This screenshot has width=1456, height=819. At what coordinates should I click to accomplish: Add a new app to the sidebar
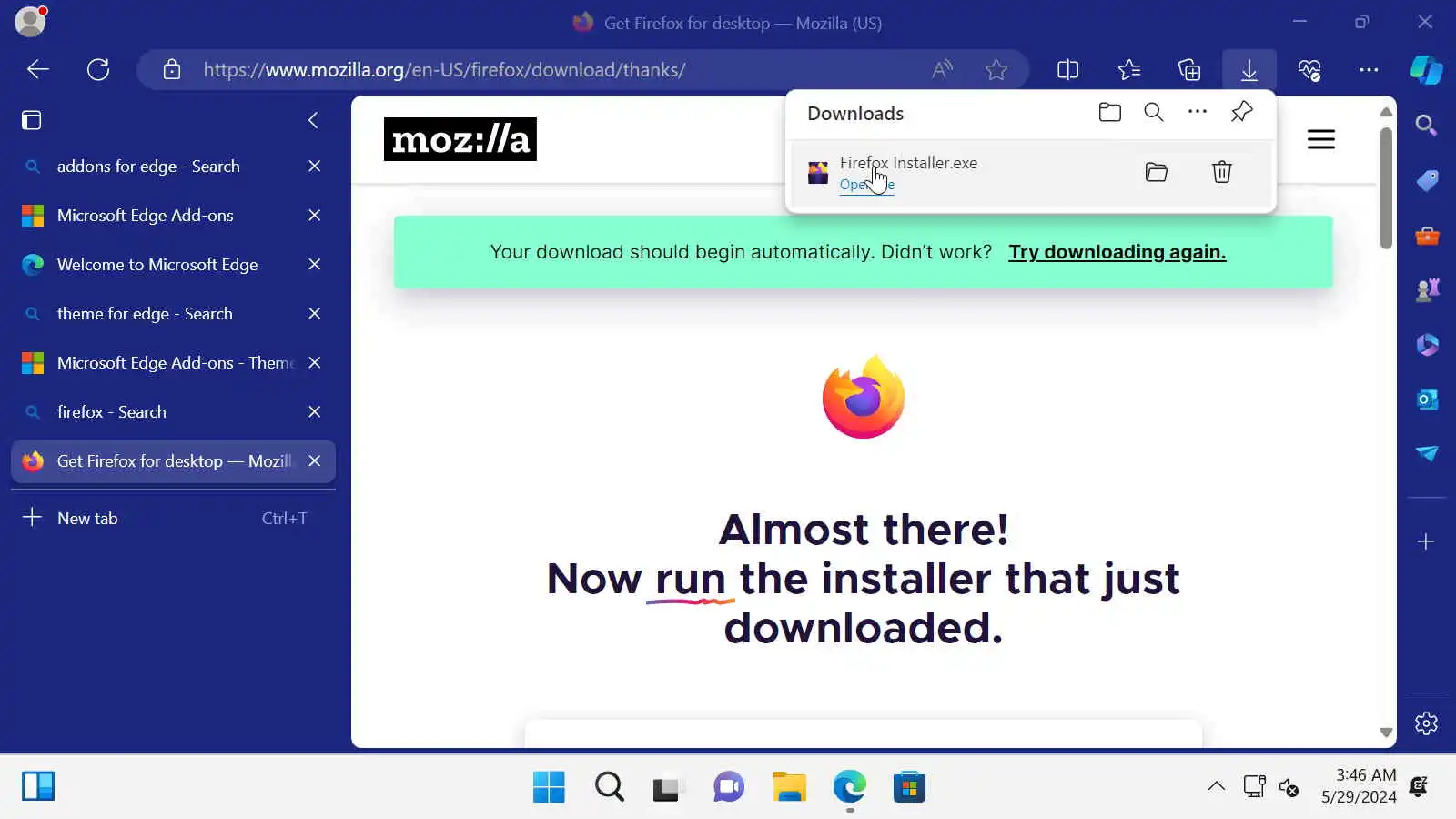point(1426,542)
